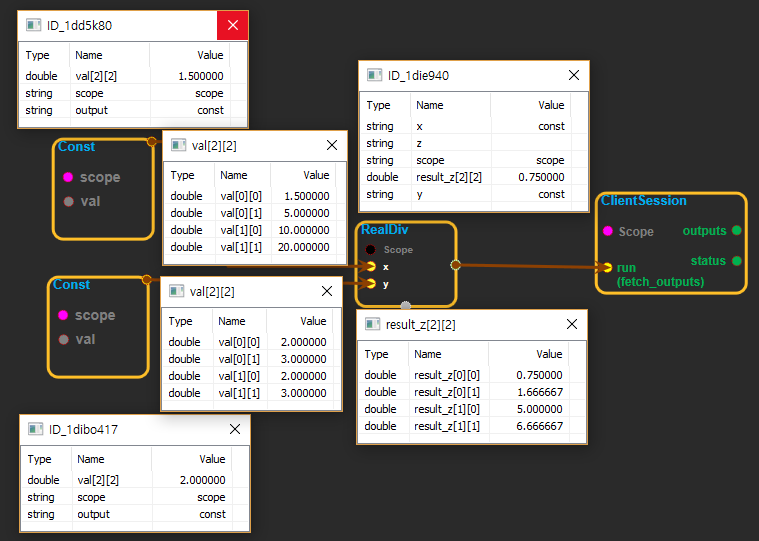Click the Type column header in ID_1dibo417
Image resolution: width=759 pixels, height=541 pixels.
point(39,459)
